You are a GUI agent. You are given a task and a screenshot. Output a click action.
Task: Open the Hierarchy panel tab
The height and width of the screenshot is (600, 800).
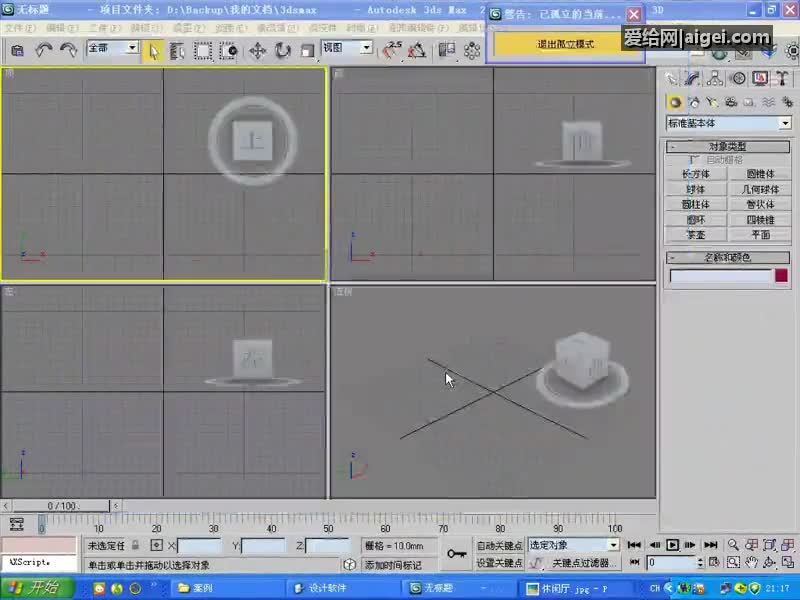pos(716,78)
